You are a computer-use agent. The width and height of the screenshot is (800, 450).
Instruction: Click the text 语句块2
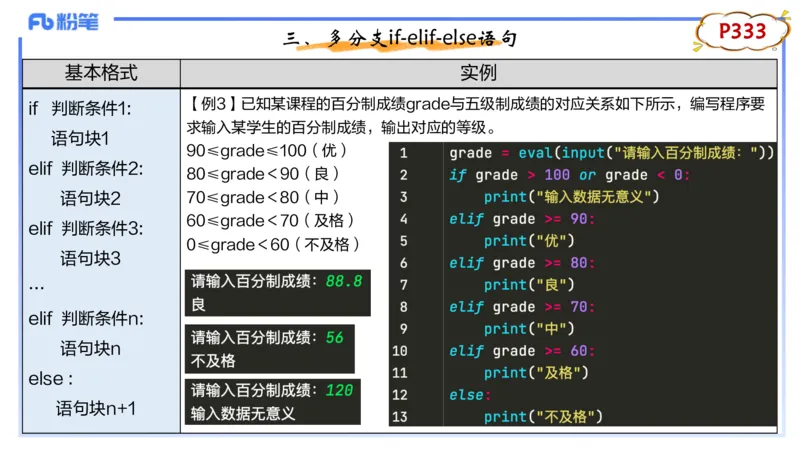click(90, 198)
